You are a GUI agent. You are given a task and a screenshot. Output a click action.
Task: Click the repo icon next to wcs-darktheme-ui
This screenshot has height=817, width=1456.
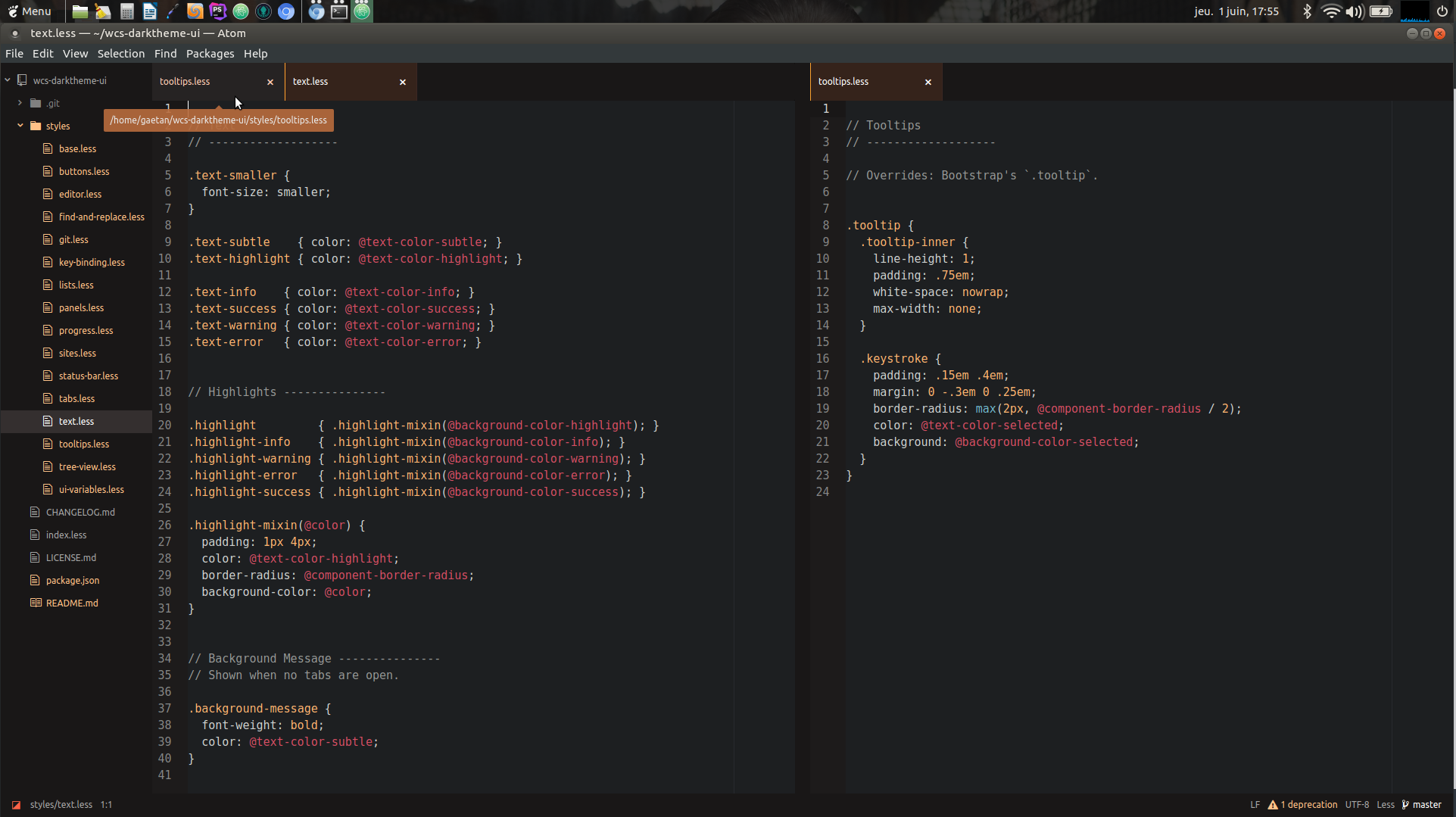coord(23,80)
